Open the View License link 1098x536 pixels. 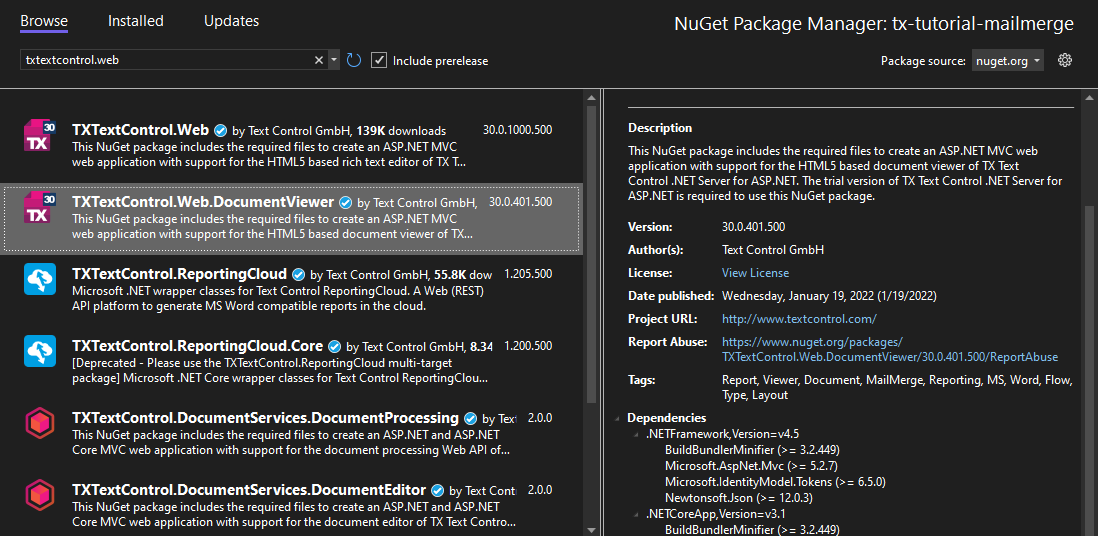point(756,273)
